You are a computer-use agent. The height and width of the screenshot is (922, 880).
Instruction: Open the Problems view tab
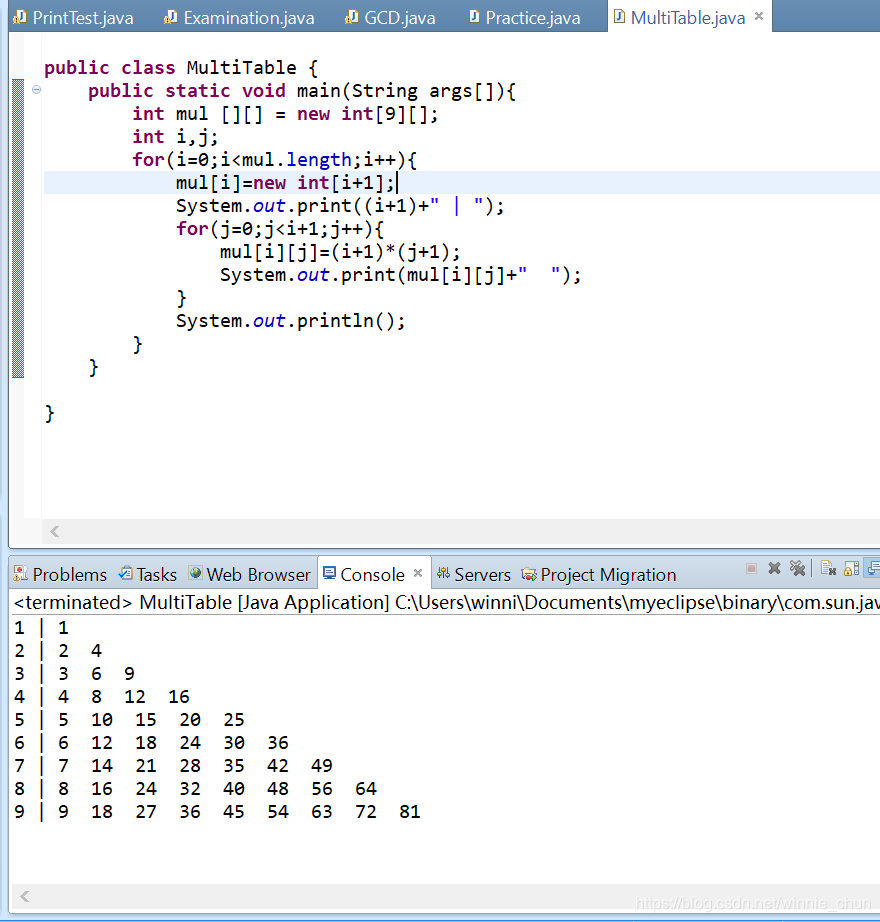click(60, 574)
